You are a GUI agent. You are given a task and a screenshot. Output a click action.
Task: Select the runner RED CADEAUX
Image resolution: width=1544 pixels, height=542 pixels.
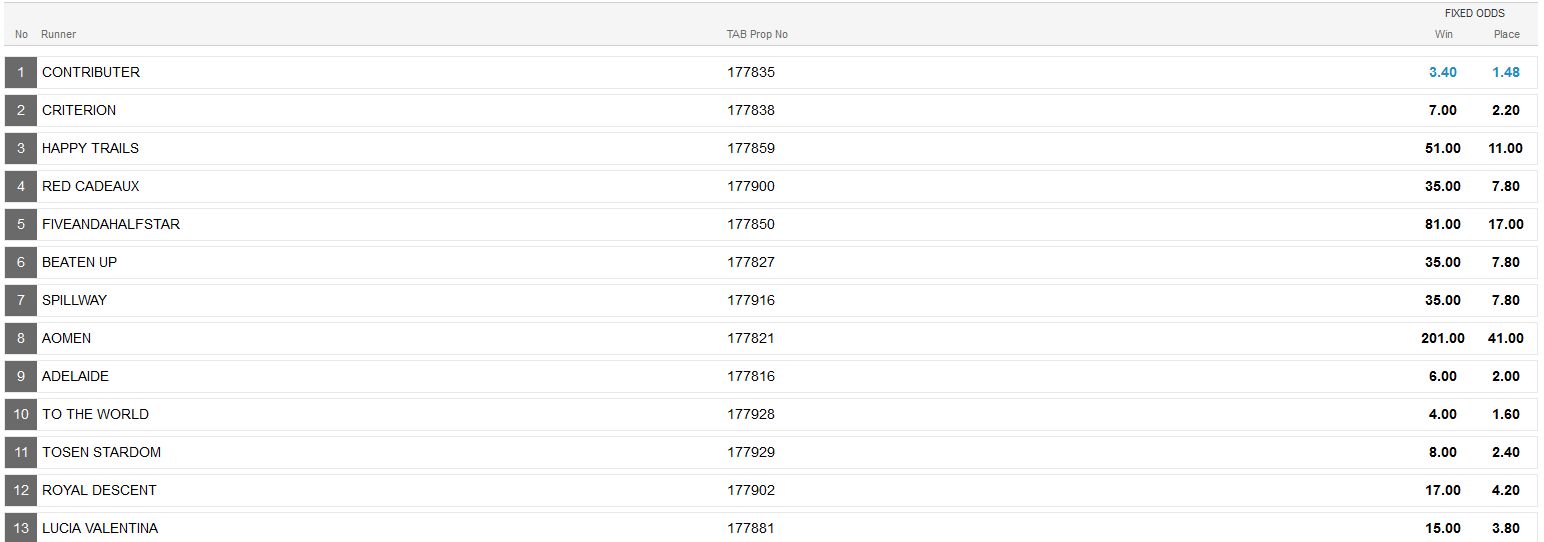coord(90,186)
